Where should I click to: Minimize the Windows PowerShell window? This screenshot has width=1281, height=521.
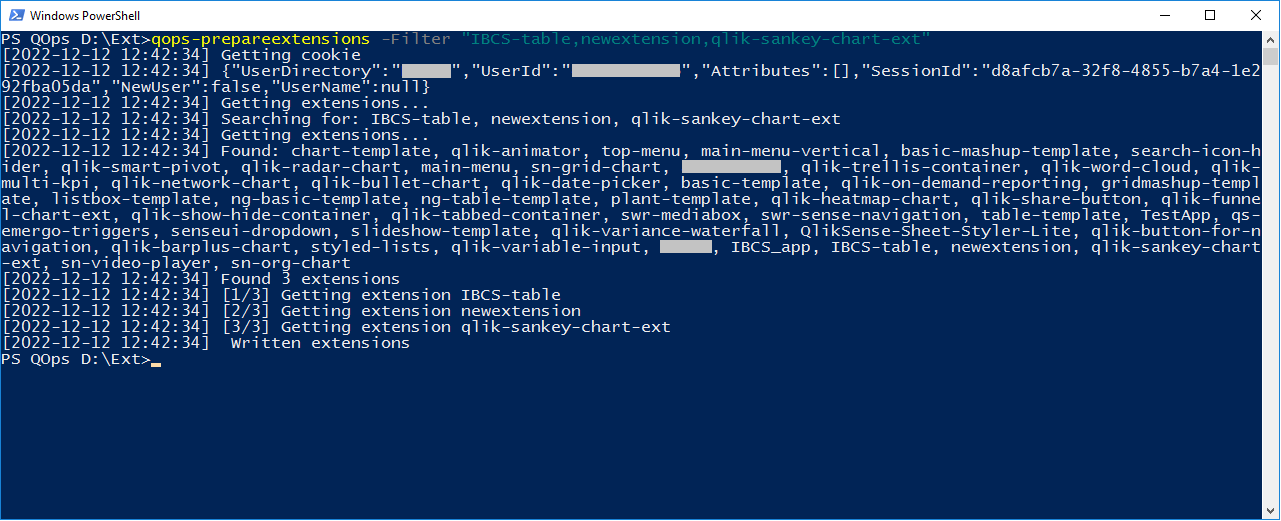click(1164, 15)
